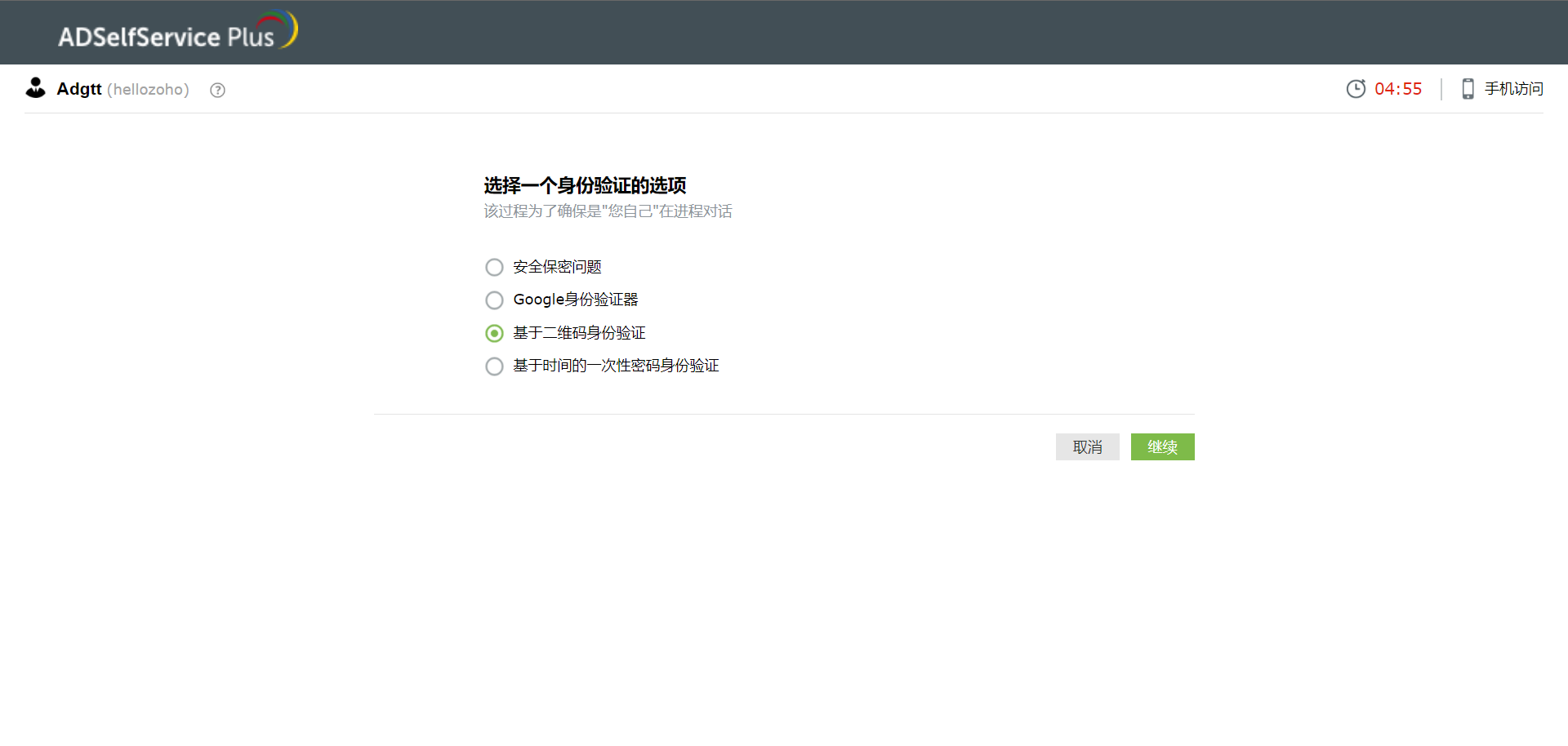Click the 安全保密问题 label text
The width and height of the screenshot is (1568, 746).
point(557,267)
